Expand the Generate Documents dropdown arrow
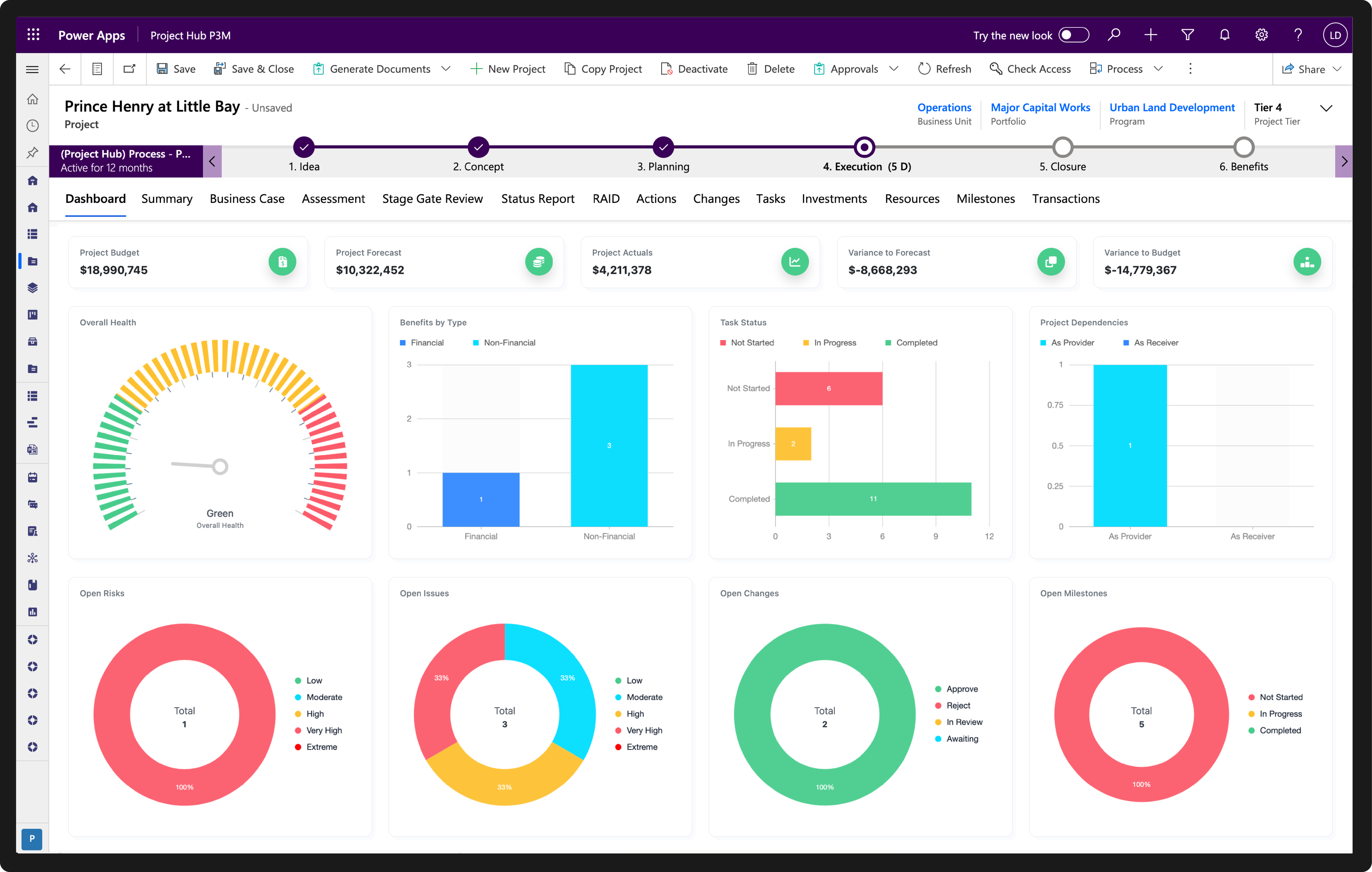This screenshot has height=872, width=1372. coord(446,69)
